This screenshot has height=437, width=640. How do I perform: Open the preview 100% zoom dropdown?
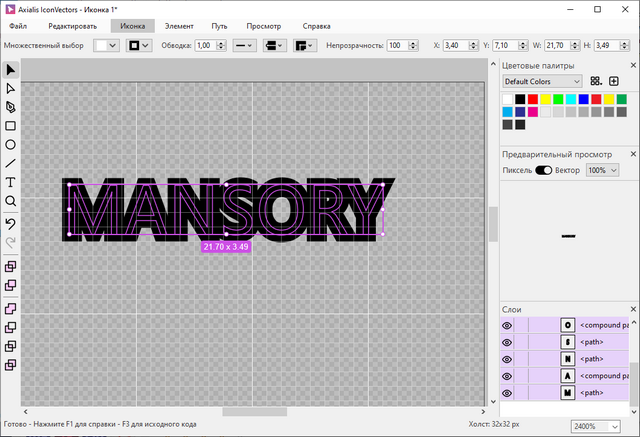point(602,170)
